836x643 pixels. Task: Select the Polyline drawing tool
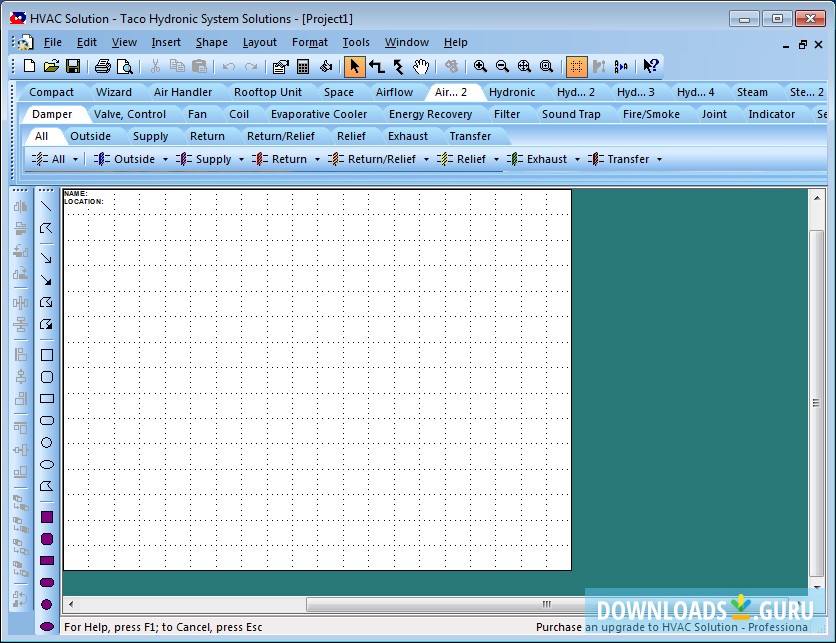[x=46, y=228]
